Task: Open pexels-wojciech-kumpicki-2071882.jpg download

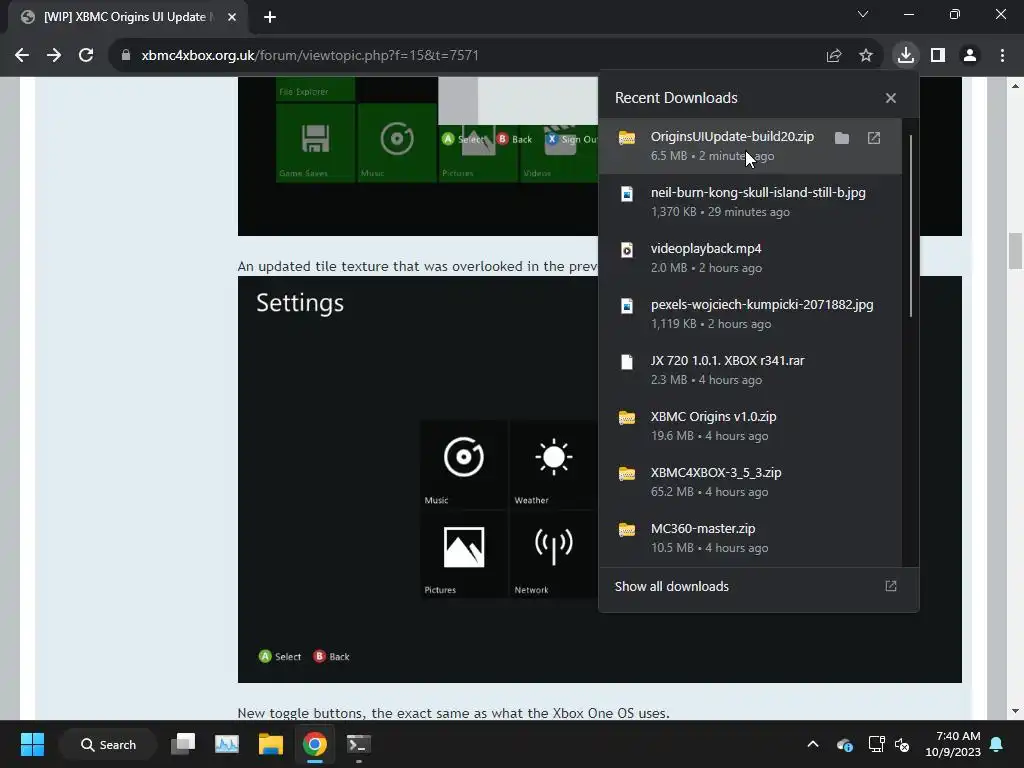Action: click(x=750, y=314)
